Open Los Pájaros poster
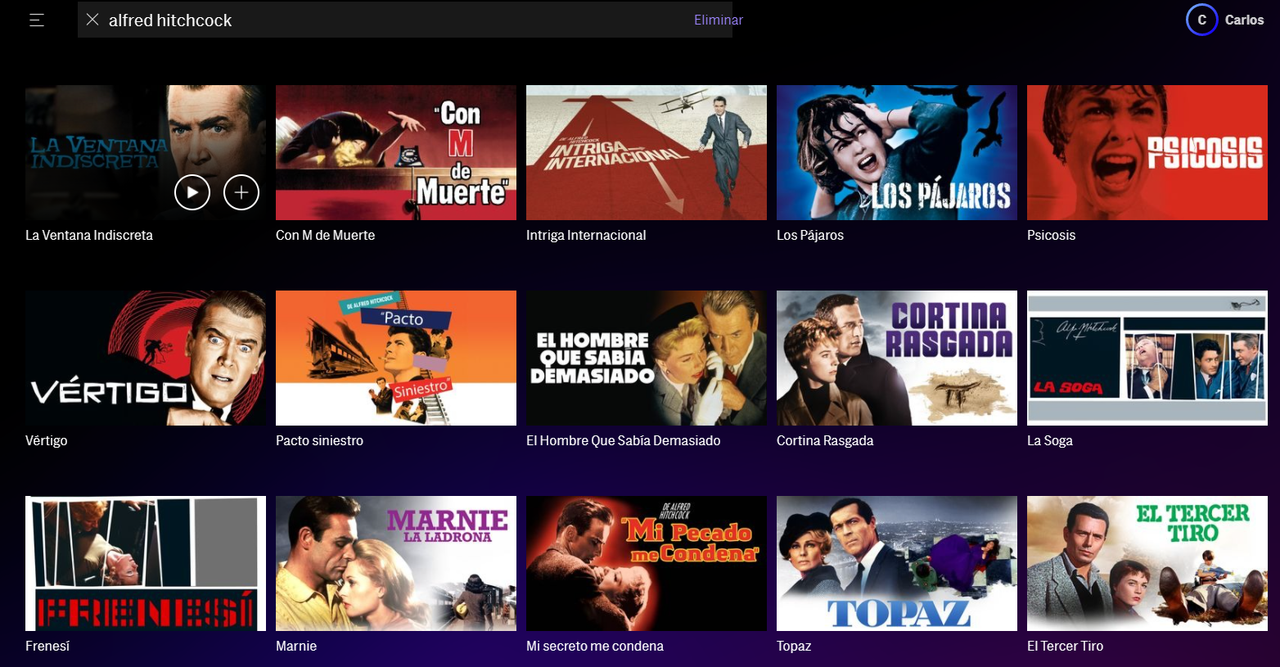This screenshot has height=667, width=1280. pos(897,152)
